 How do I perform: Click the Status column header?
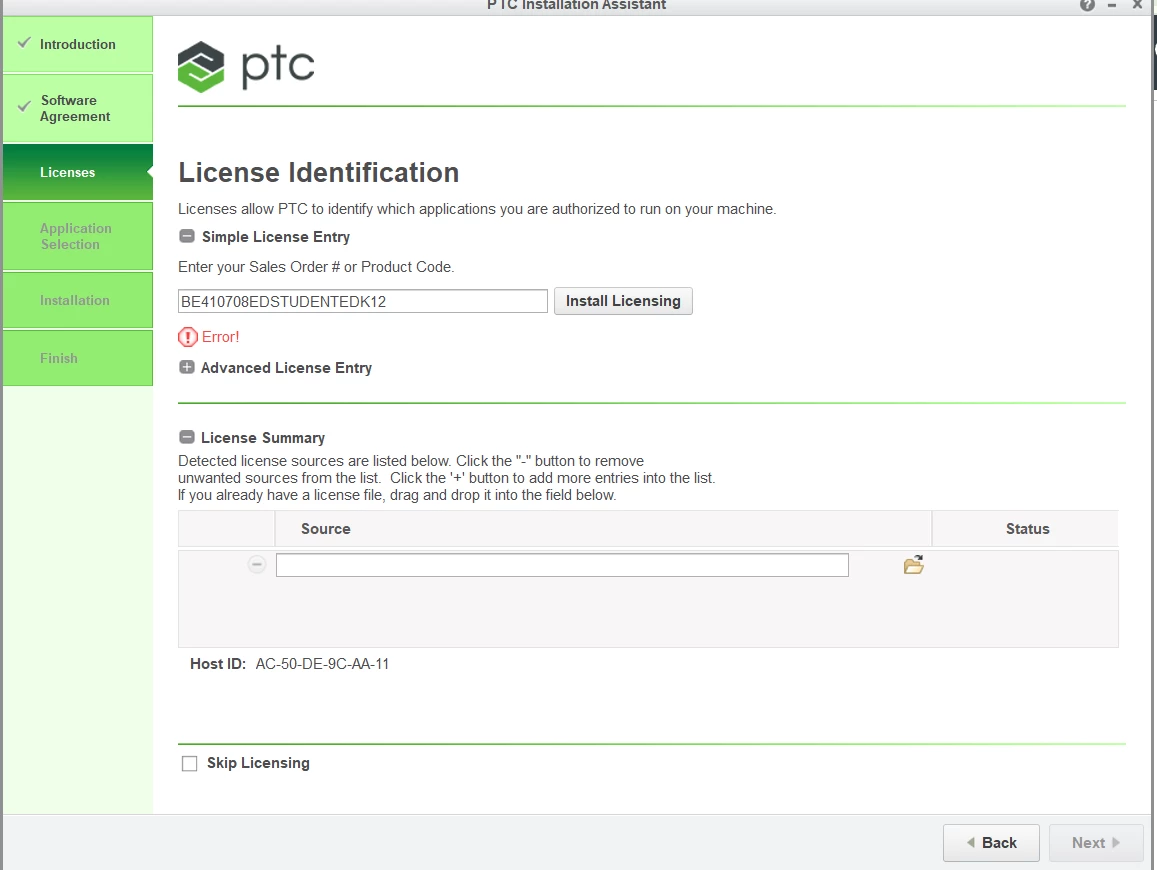[1027, 529]
